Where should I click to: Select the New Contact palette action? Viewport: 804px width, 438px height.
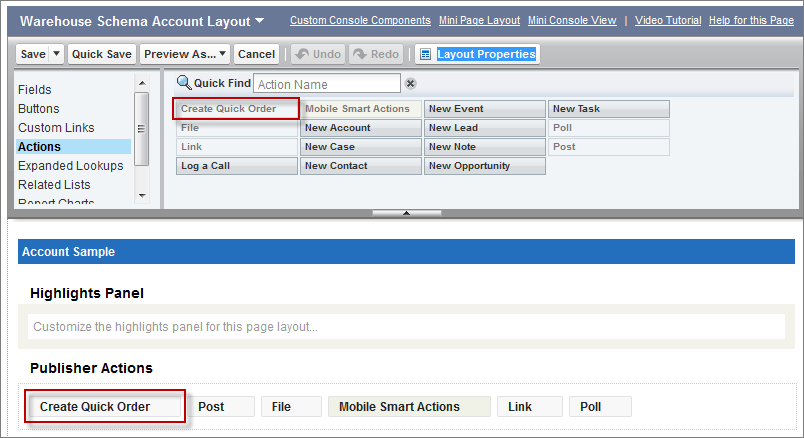click(360, 166)
